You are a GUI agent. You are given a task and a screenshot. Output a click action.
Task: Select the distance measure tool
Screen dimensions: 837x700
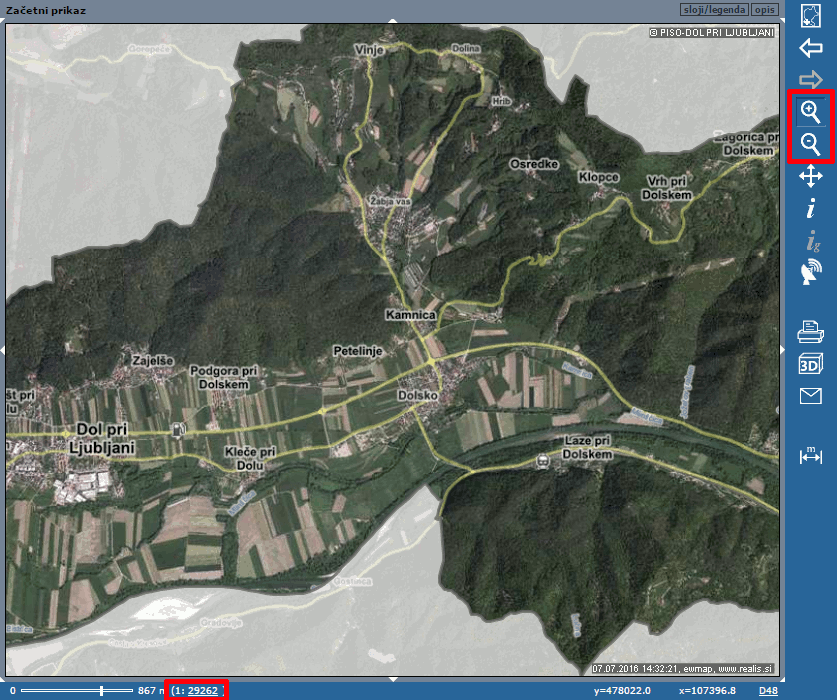[810, 455]
